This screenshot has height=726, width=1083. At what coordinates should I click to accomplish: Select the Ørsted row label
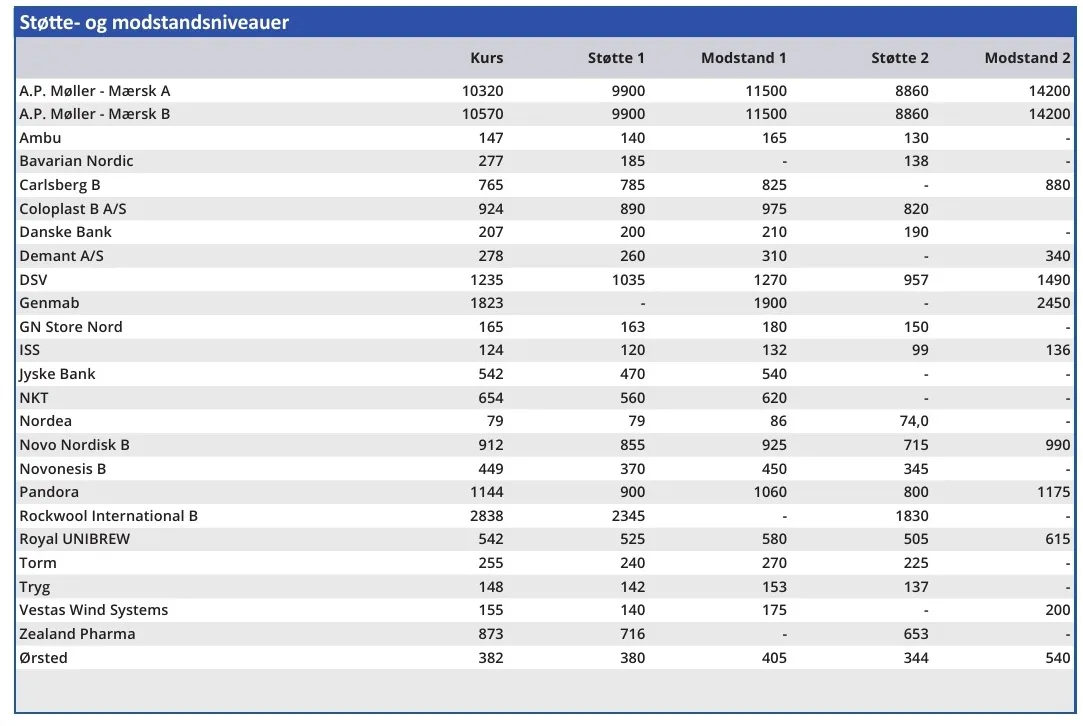point(44,658)
